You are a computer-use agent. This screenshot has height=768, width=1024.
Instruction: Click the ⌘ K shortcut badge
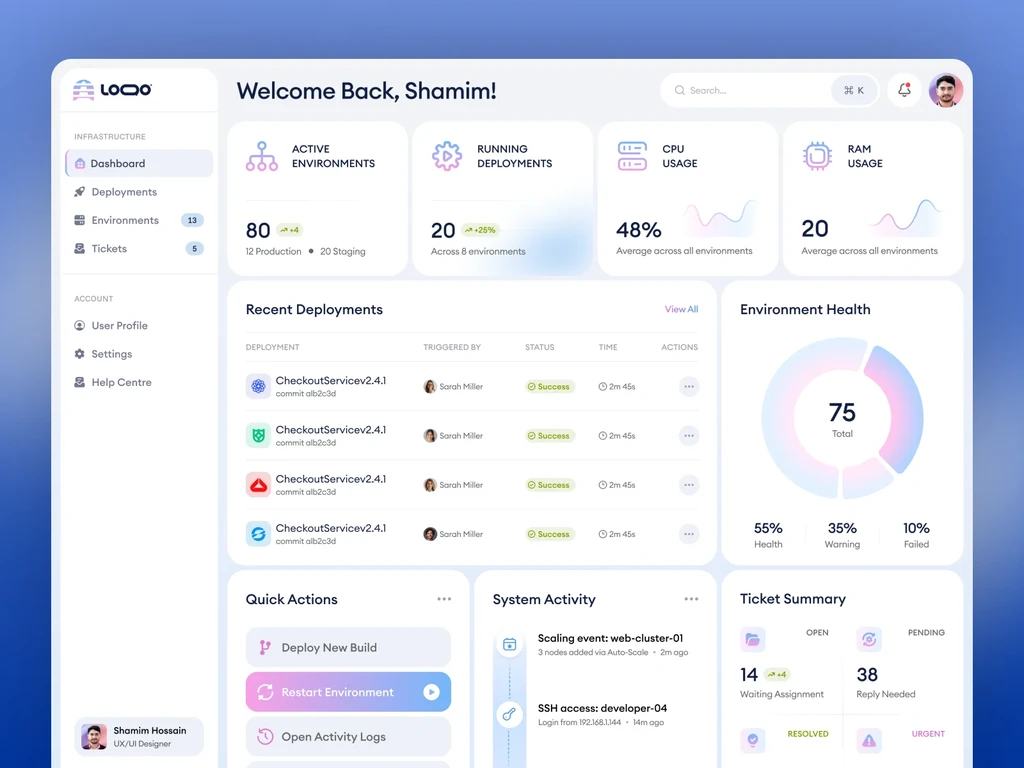[854, 90]
